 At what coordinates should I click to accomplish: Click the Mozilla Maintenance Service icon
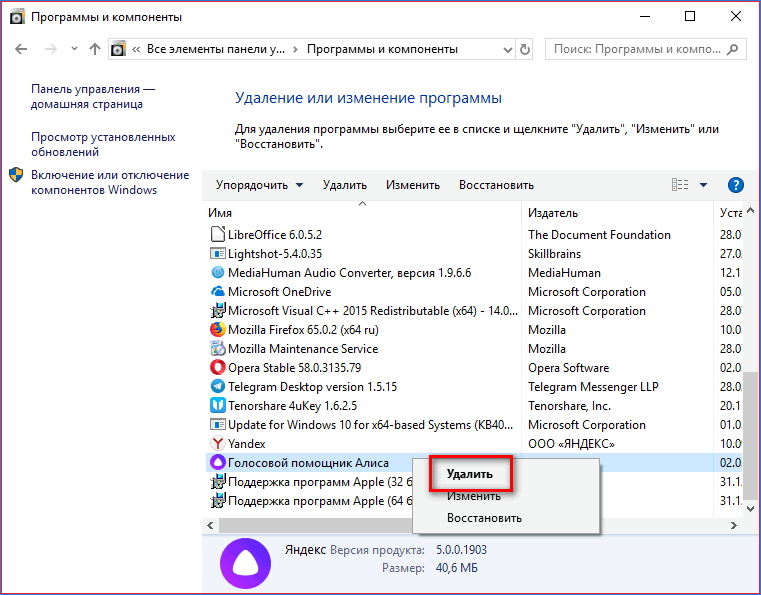click(218, 348)
